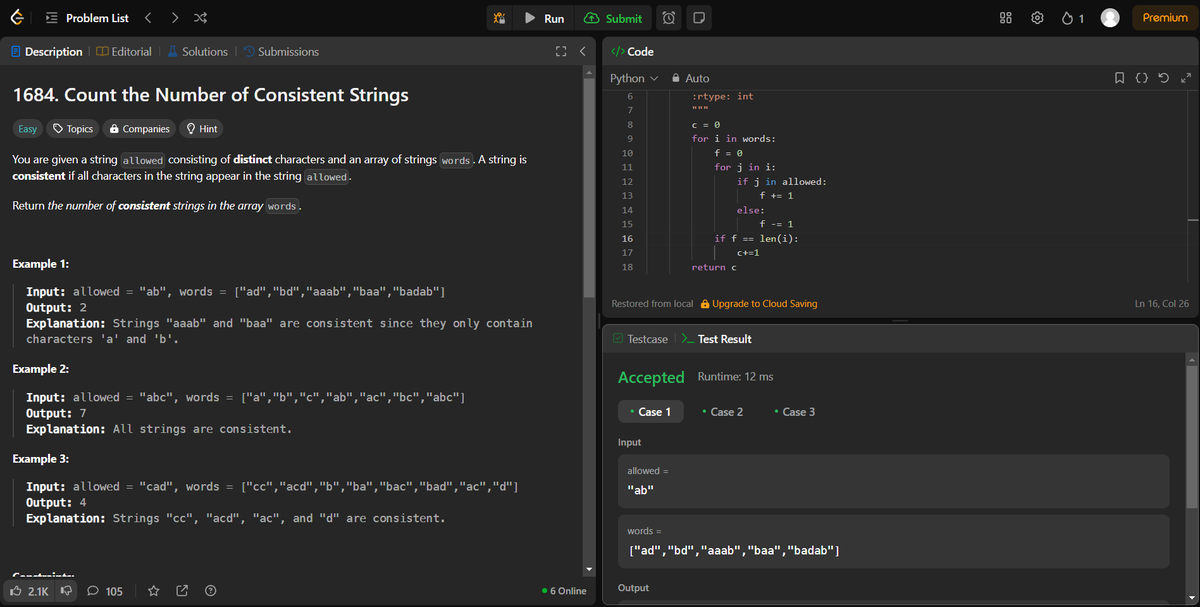Click the debugger bug icon
This screenshot has width=1200, height=607.
pos(501,18)
